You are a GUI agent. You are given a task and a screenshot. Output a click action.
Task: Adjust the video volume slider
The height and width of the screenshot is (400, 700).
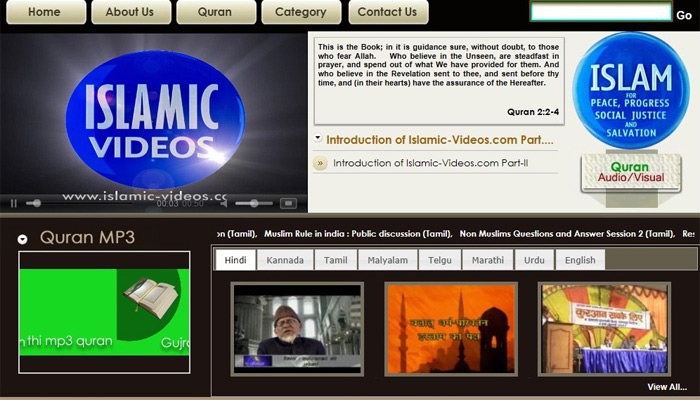coord(252,203)
